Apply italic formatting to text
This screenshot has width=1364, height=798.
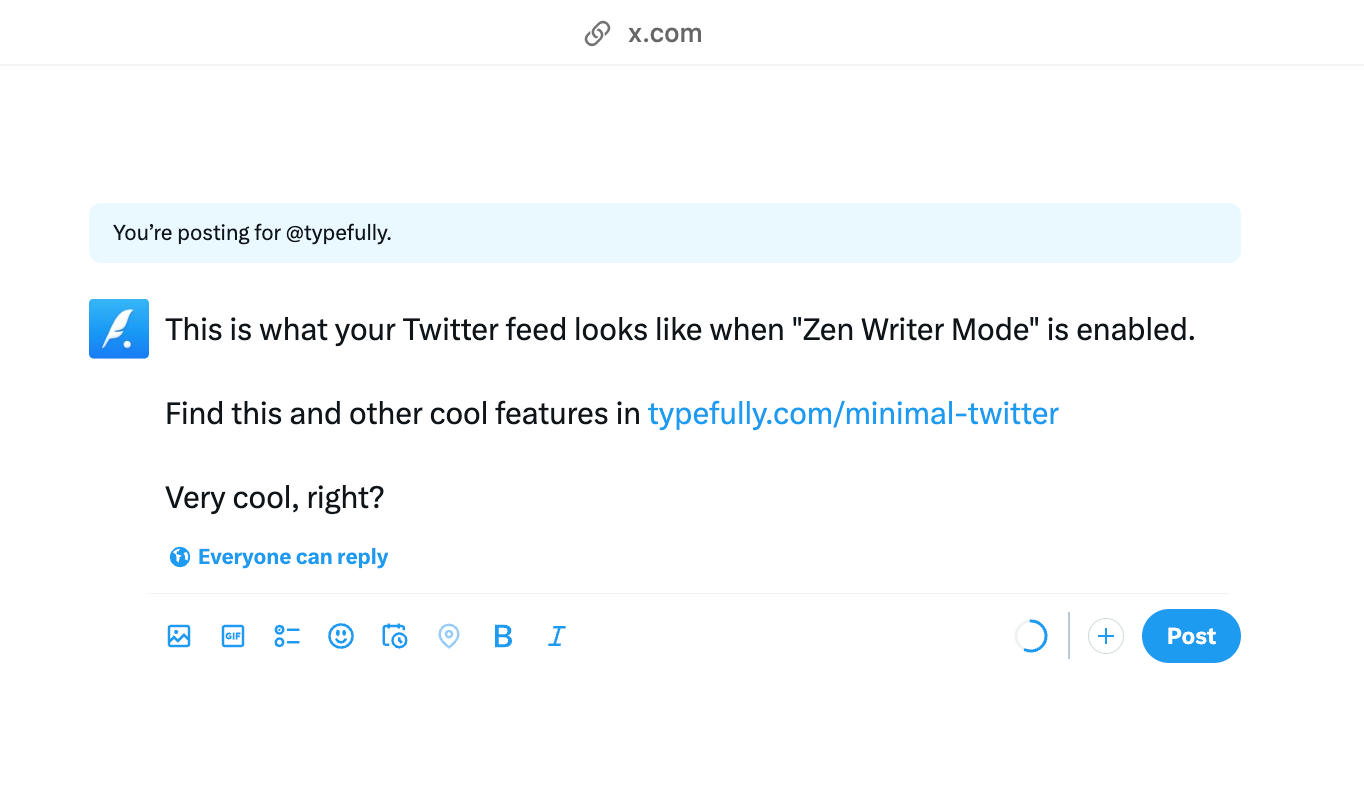[556, 636]
